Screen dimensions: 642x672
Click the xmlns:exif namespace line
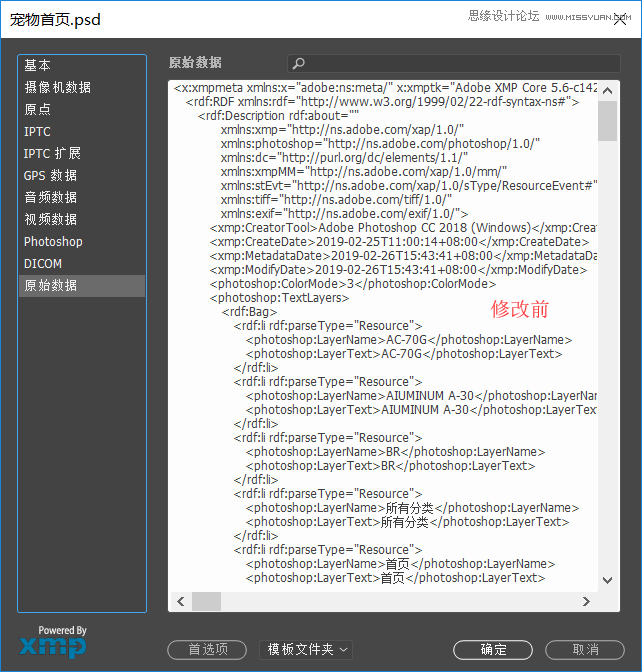[x=345, y=214]
